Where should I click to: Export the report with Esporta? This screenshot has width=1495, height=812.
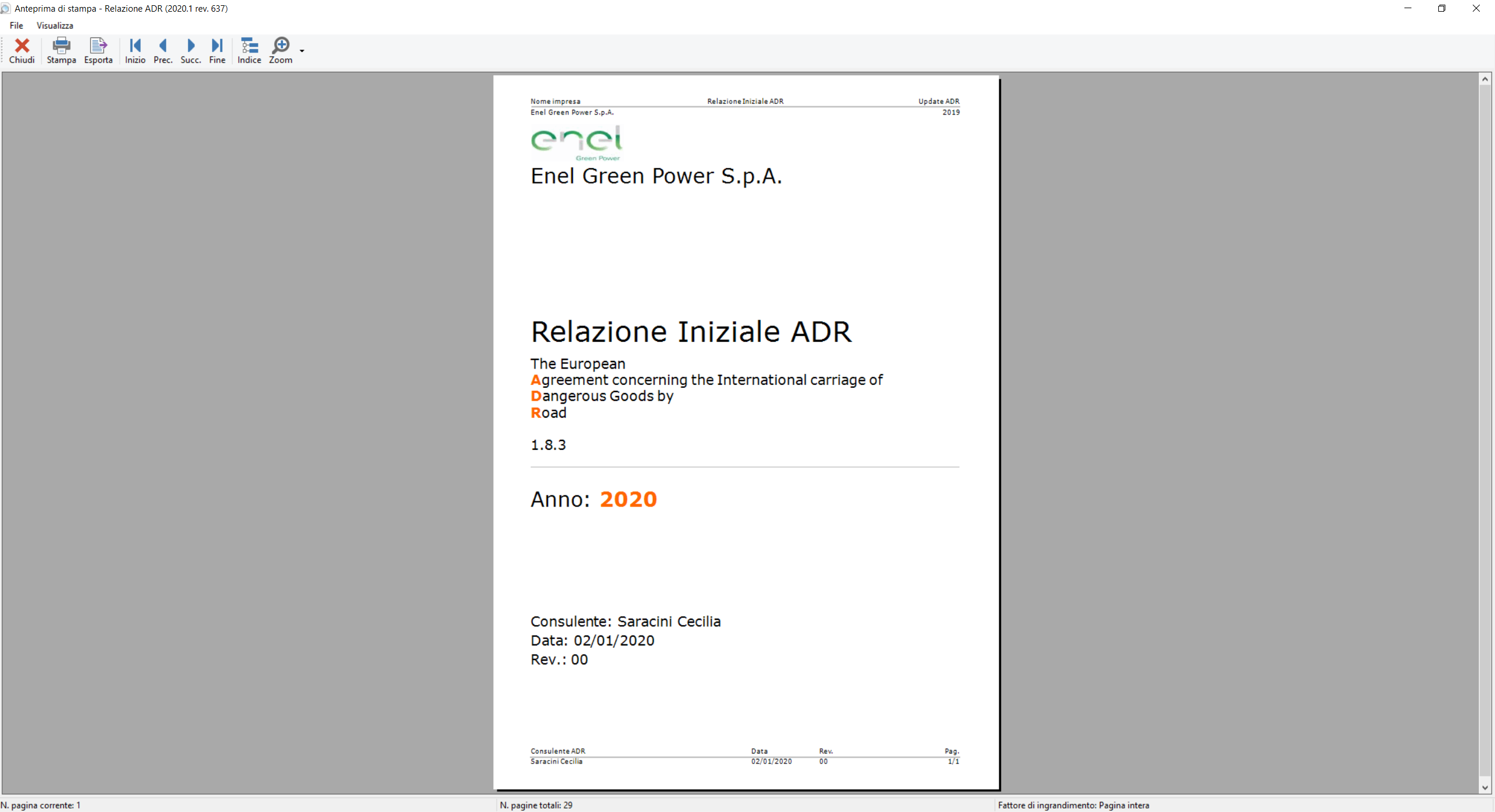click(x=98, y=51)
